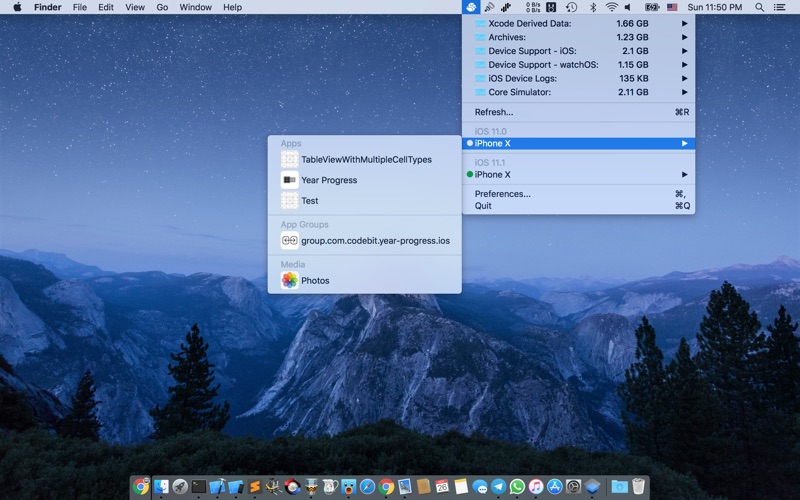Expand iPhone X arrow under iOS 11.1

point(684,174)
